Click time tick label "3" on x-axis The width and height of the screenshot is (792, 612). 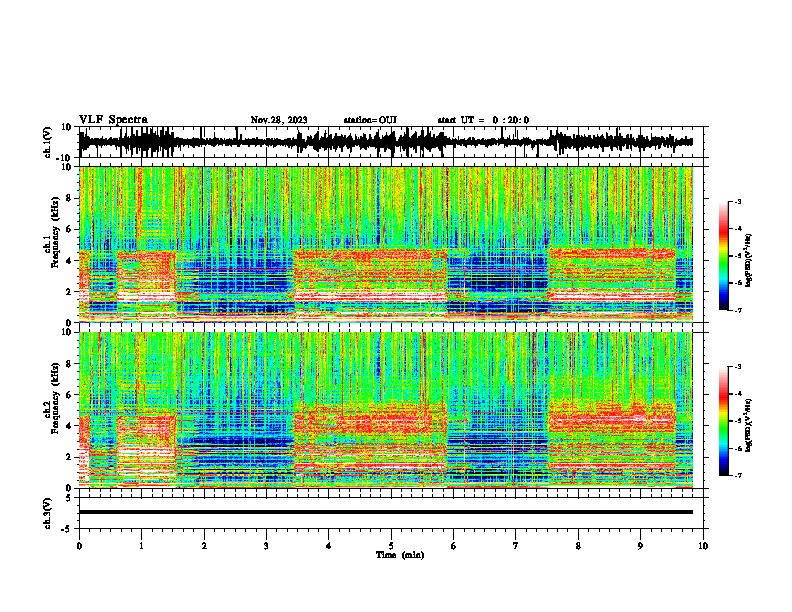click(x=266, y=546)
